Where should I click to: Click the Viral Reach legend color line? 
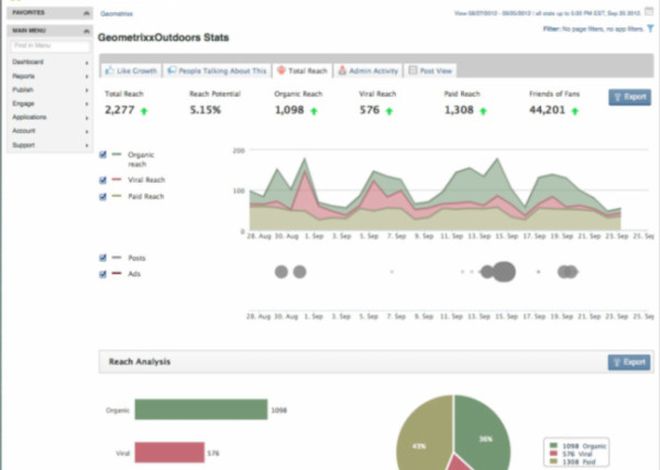pyautogui.click(x=117, y=180)
